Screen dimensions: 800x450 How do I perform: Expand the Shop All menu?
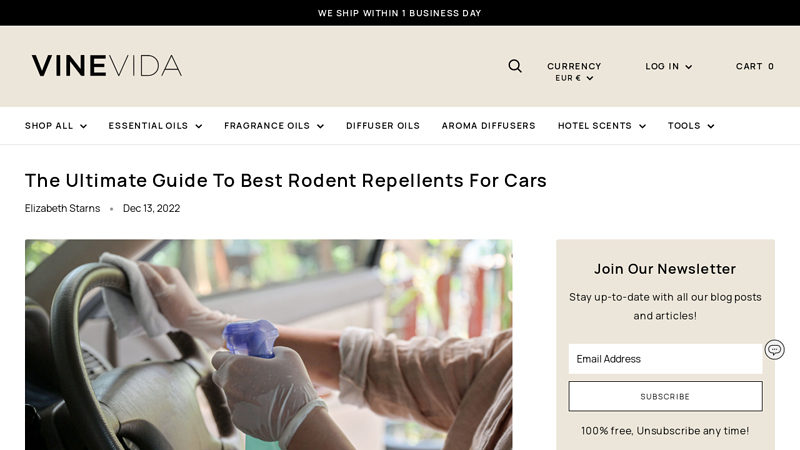click(x=56, y=126)
